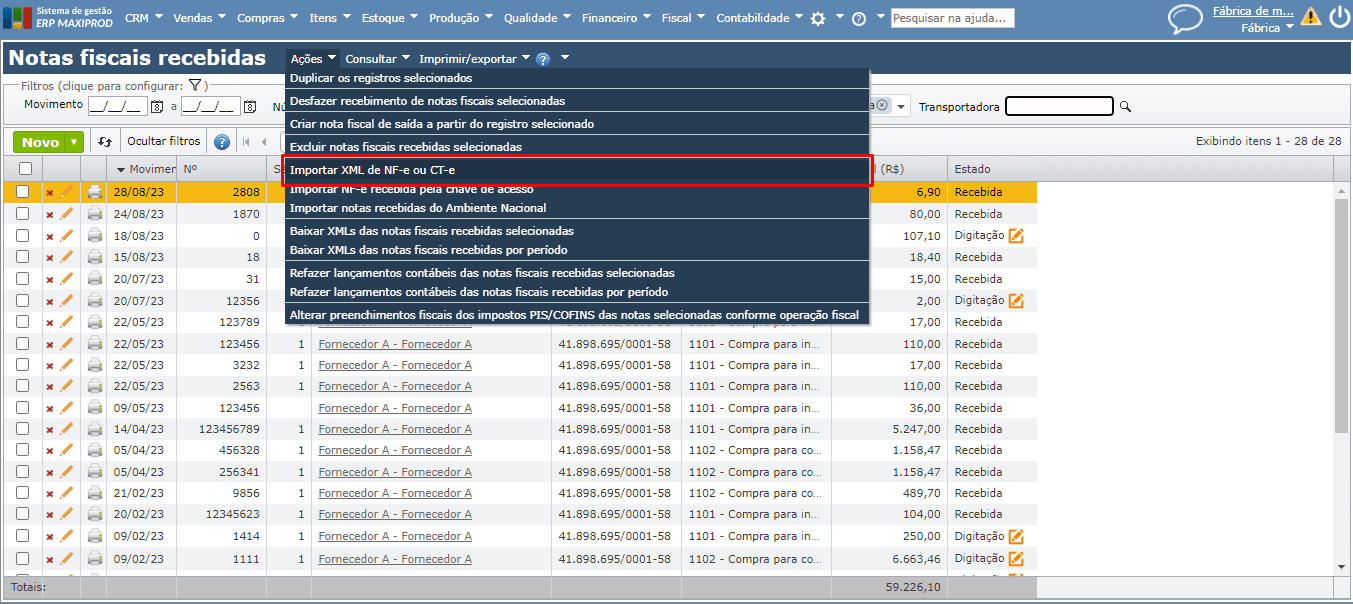The image size is (1353, 604).
Task: Click the power logout icon
Action: (1338, 18)
